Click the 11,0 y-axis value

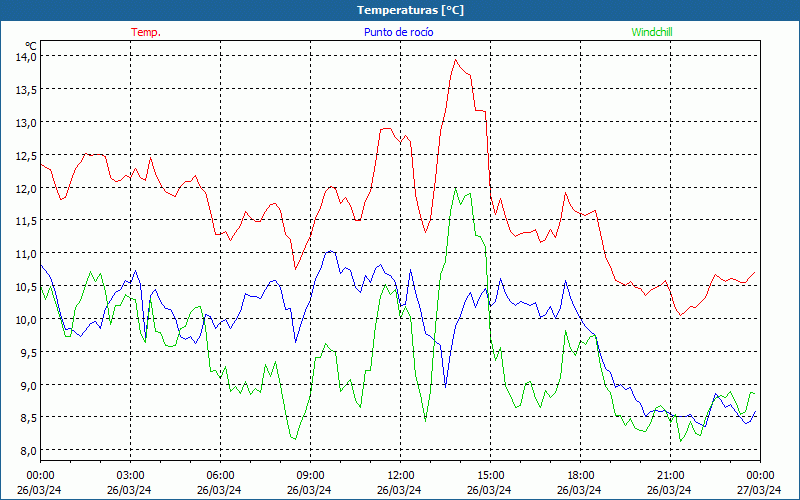pyautogui.click(x=26, y=254)
